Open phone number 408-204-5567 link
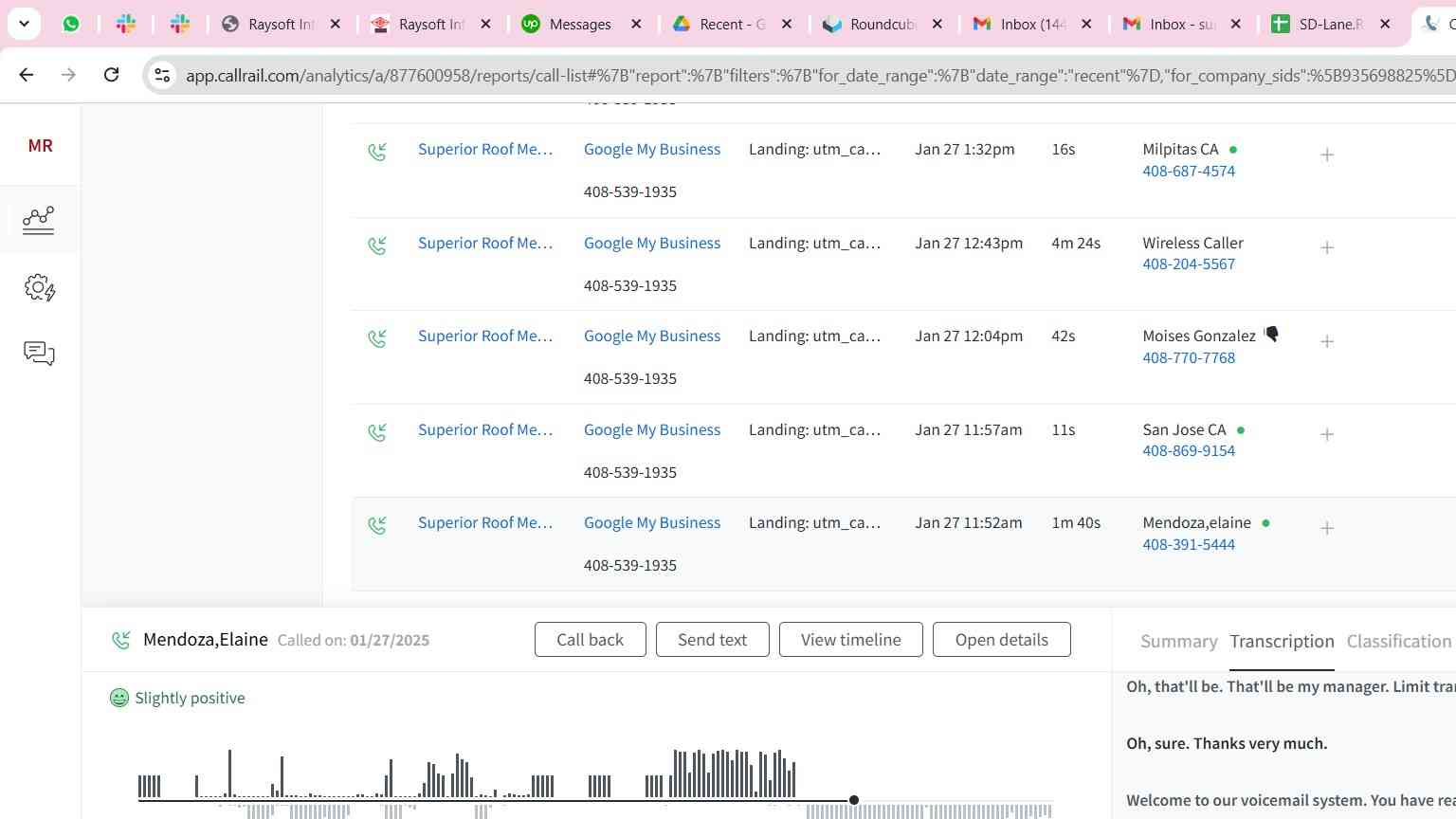 coord(1189,264)
